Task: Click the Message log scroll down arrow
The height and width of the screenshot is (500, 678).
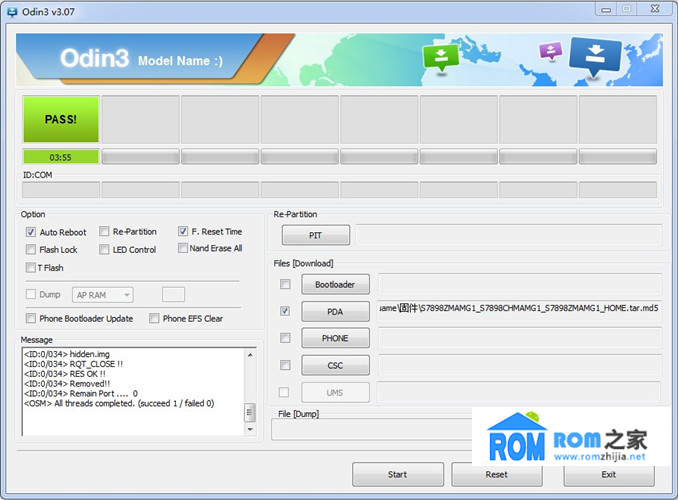Action: 250,429
